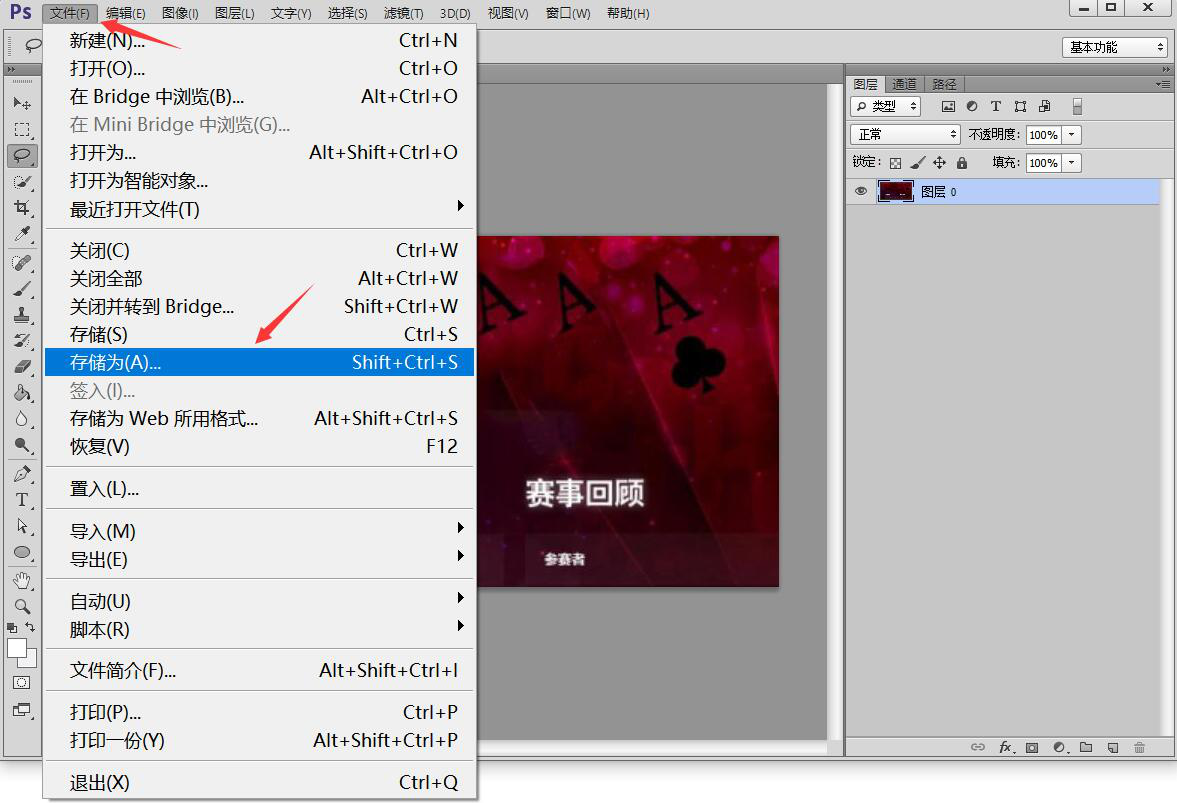This screenshot has height=803, width=1177.
Task: Click the link layers icon
Action: [977, 747]
